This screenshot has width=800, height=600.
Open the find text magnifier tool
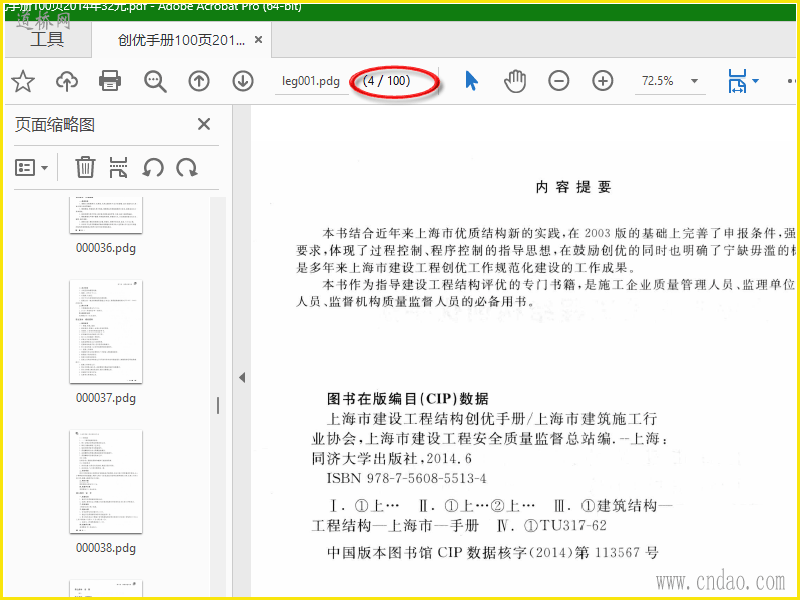(x=155, y=81)
